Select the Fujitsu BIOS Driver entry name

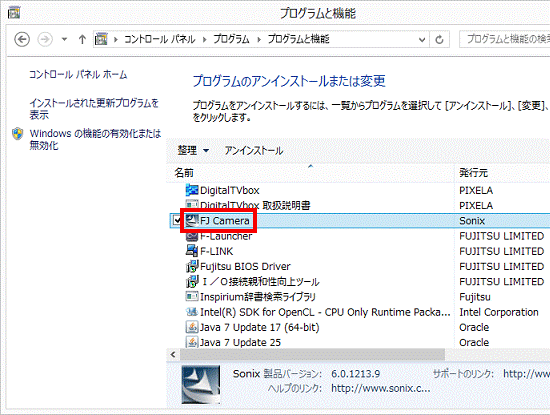click(x=245, y=267)
